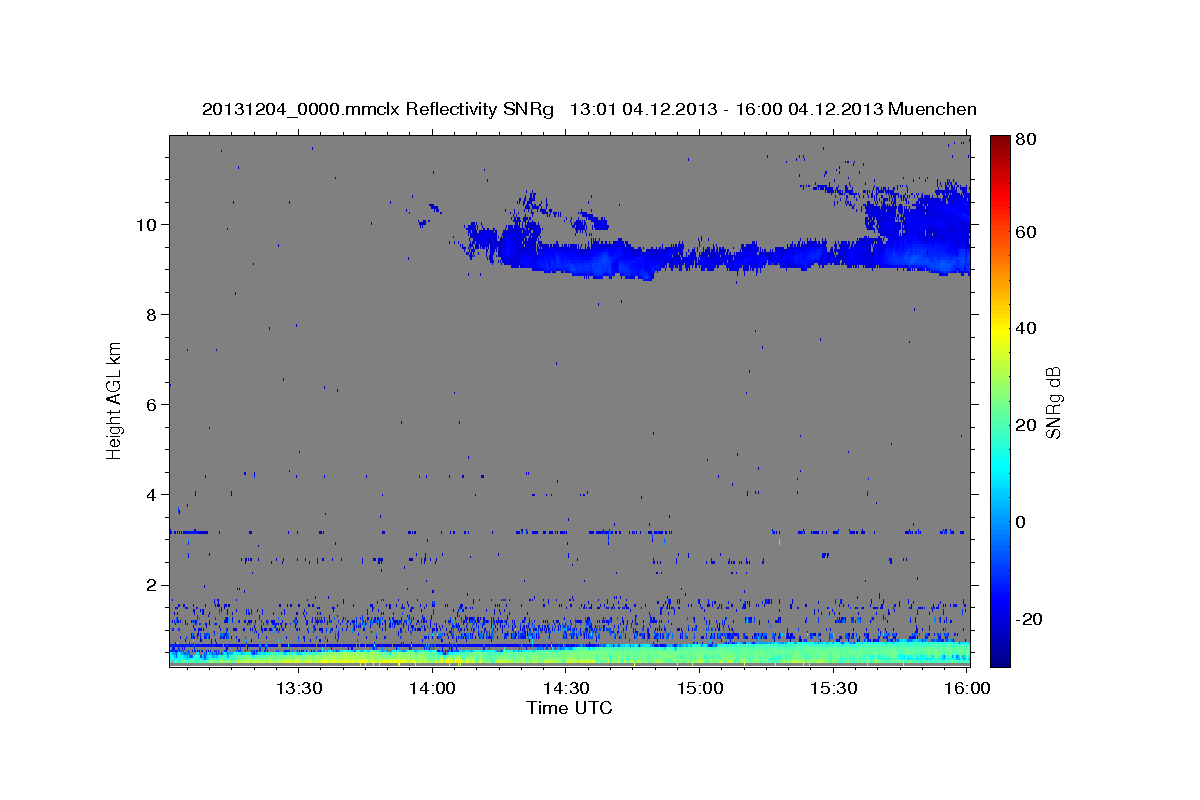
Task: Click the colorbar tick label 40
Action: point(1025,328)
